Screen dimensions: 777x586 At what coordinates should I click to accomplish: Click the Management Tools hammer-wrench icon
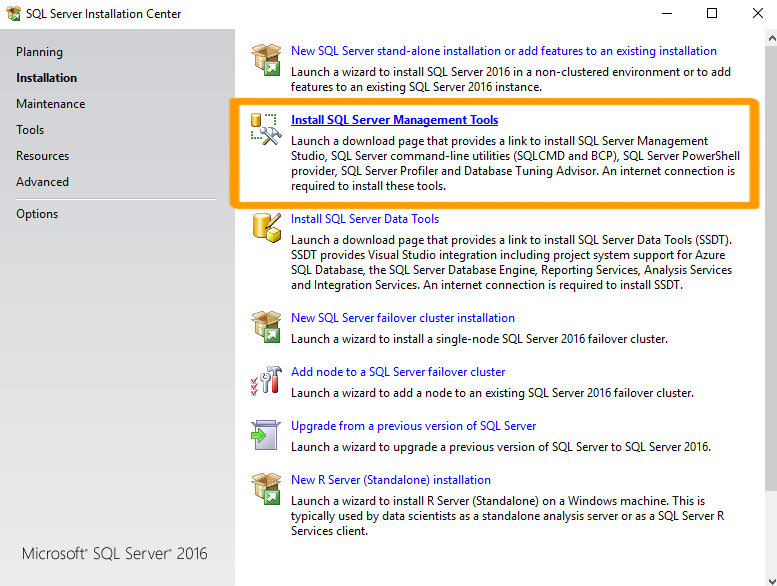tap(266, 129)
